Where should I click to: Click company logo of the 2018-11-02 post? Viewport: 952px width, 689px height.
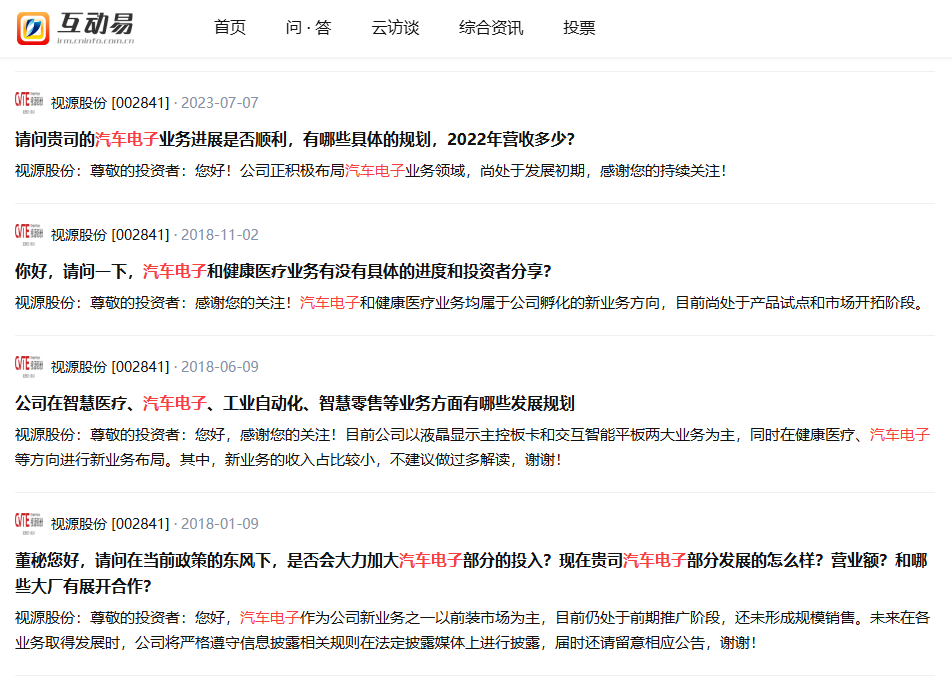[29, 234]
